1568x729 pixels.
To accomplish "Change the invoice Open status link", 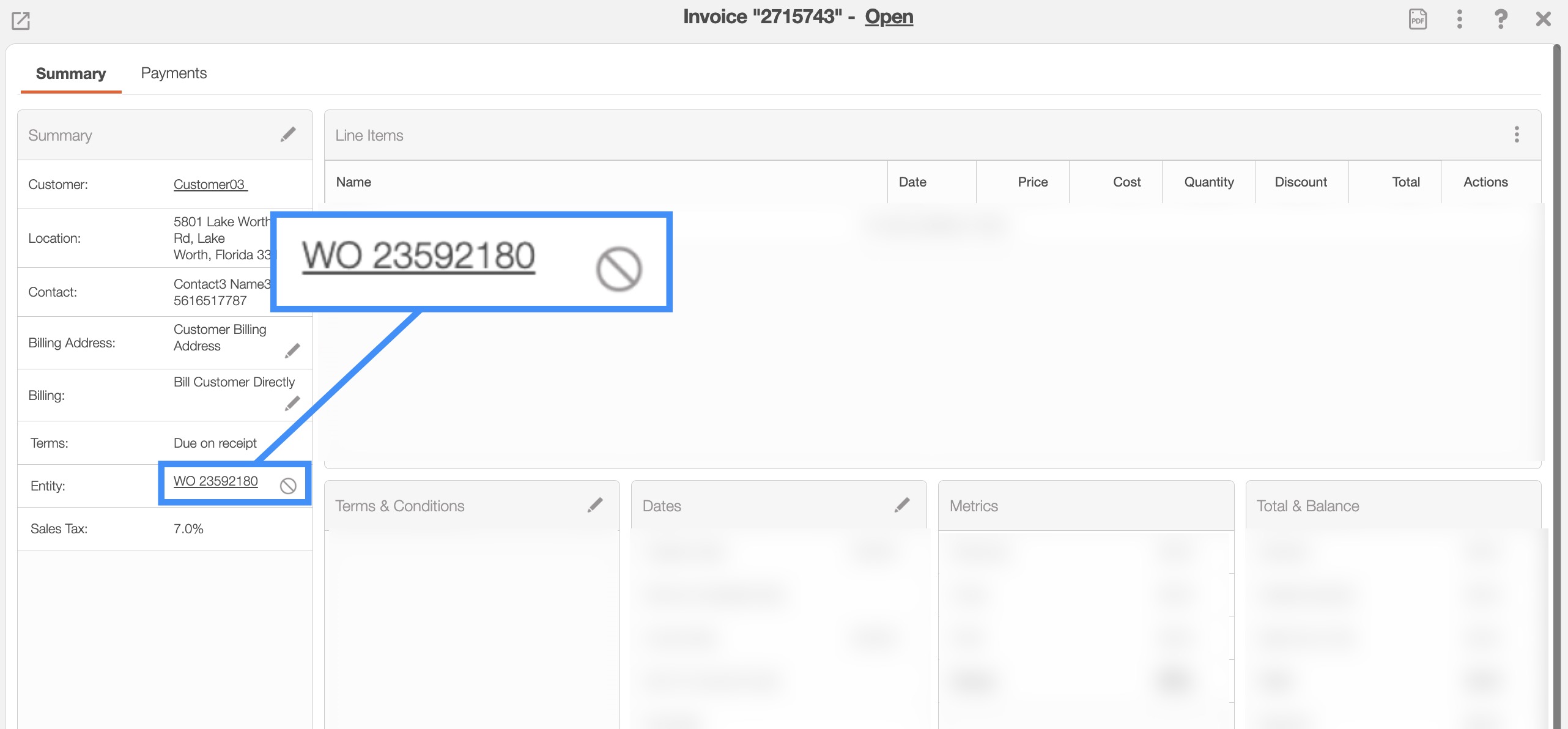I will [889, 17].
